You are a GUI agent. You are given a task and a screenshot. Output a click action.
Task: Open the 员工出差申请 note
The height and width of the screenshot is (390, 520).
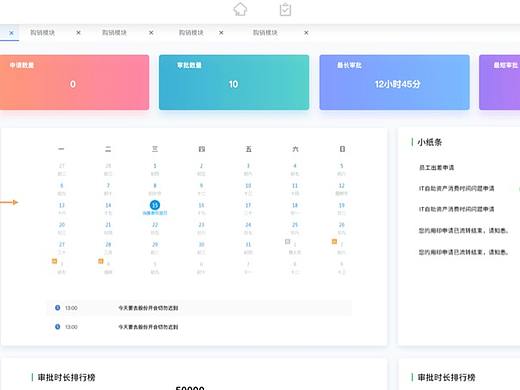click(x=436, y=168)
